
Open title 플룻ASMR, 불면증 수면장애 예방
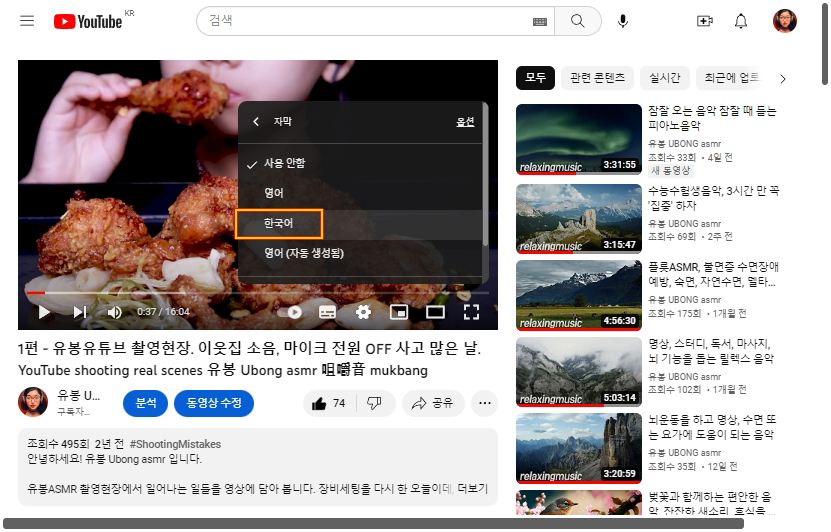coord(713,274)
